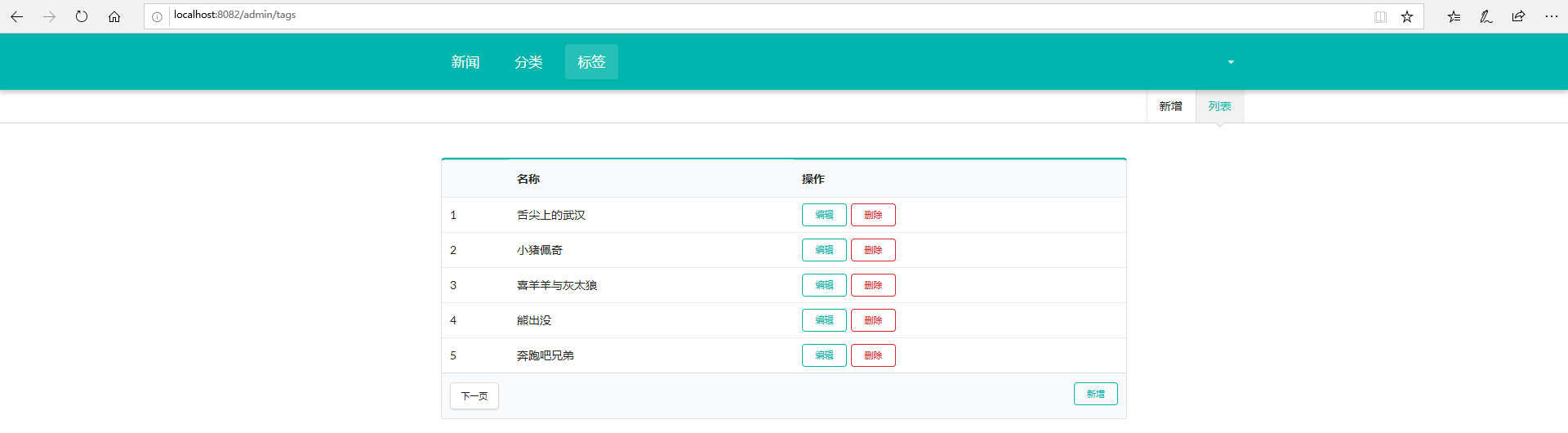The image size is (1568, 433).
Task: Edit the 舌尖上的武汉 tag
Action: (x=824, y=215)
